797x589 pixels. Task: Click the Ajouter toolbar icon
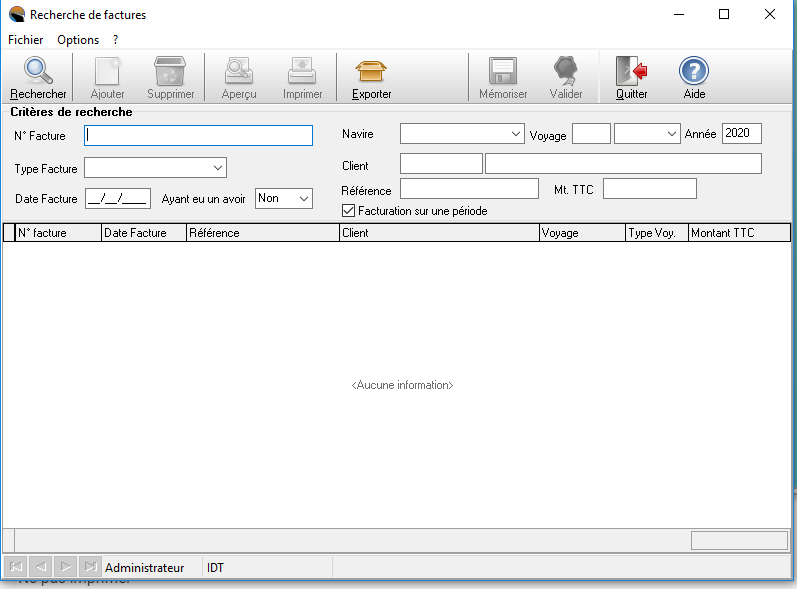107,72
